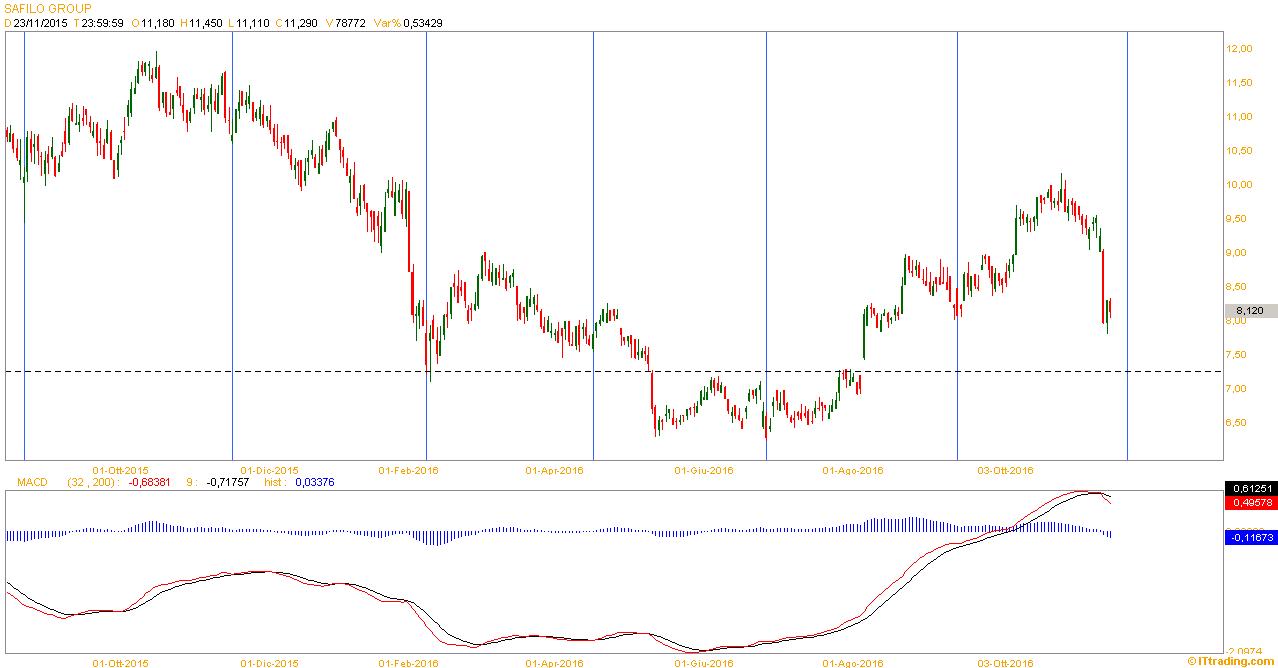Viewport: 1278px width, 668px height.
Task: Click the 03-Ott-2016 label under price chart
Action: (1005, 469)
